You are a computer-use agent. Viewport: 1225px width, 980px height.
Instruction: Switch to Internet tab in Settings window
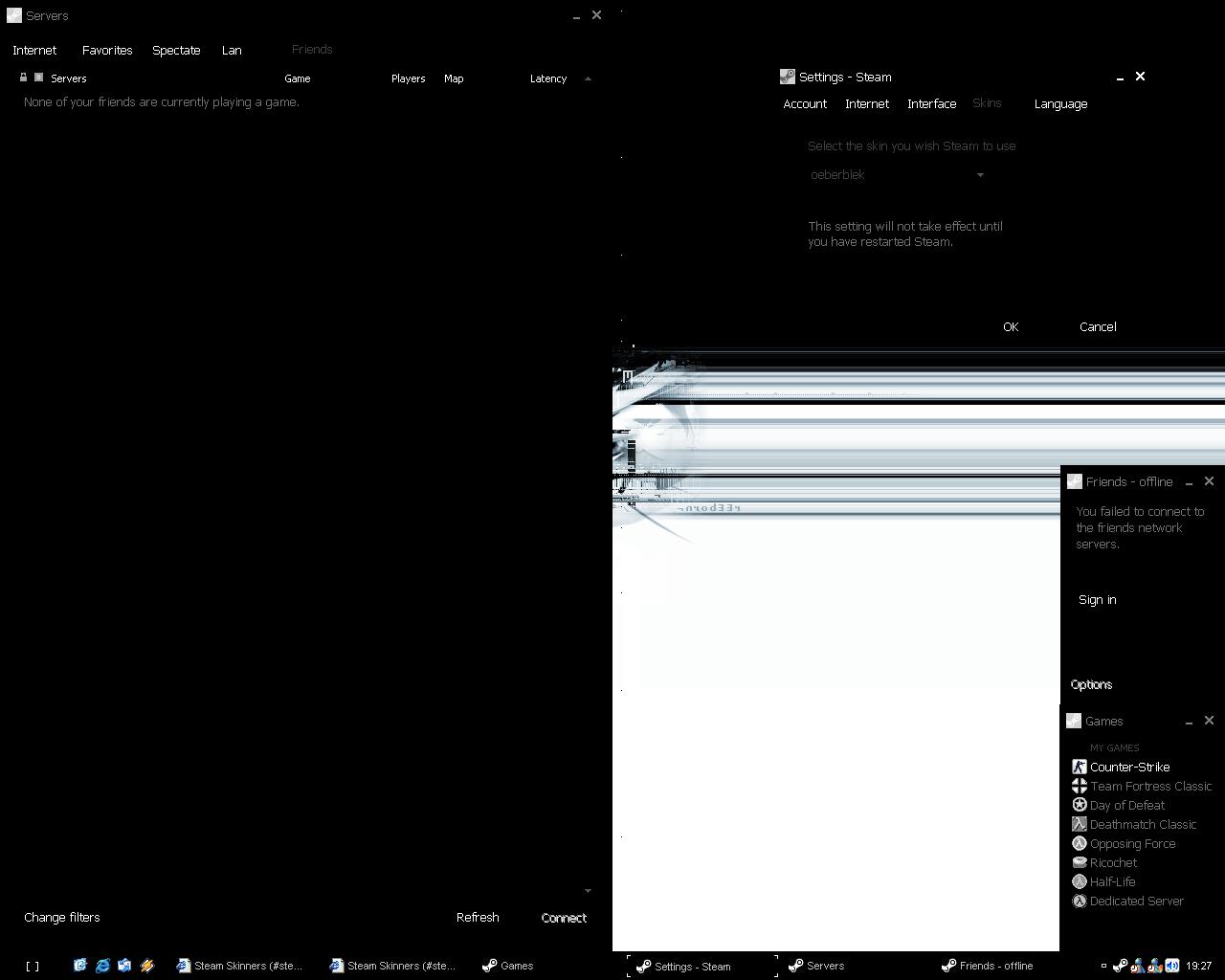867,103
